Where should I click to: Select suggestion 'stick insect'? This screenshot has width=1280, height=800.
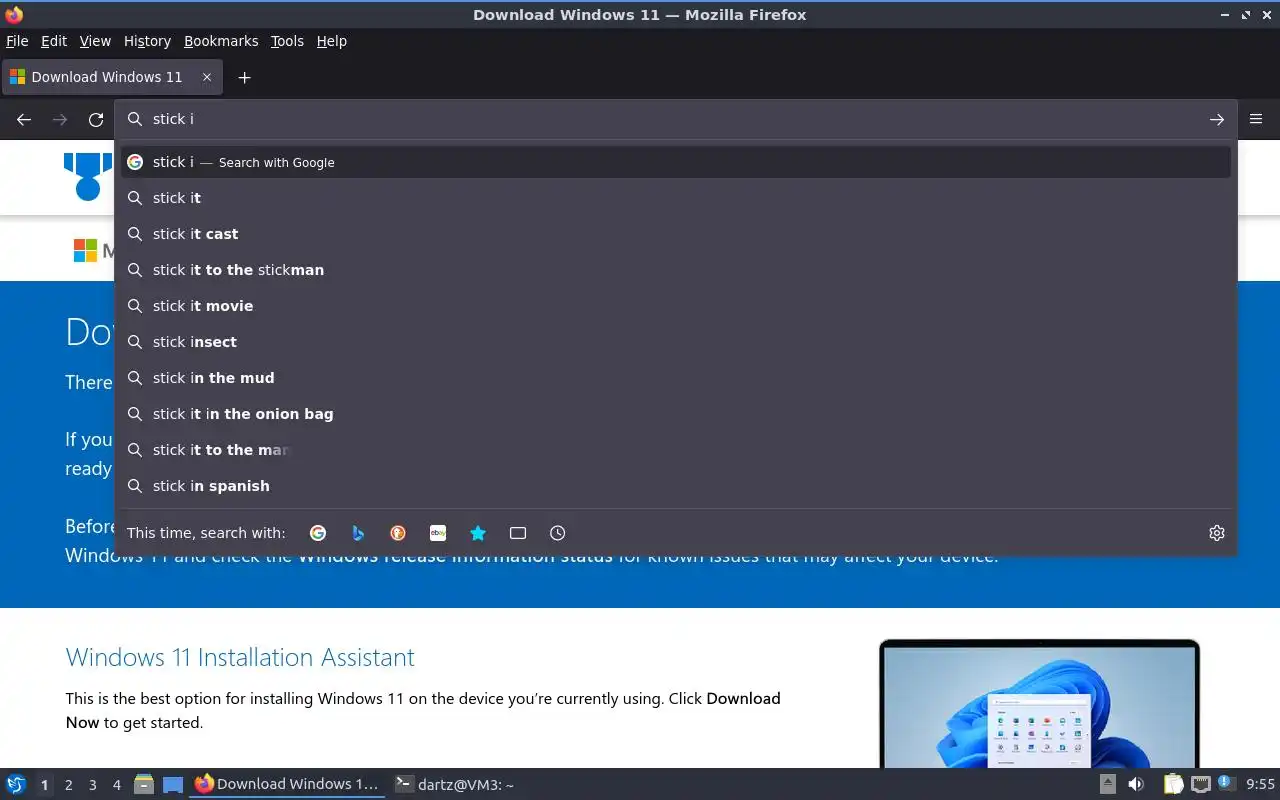click(676, 342)
